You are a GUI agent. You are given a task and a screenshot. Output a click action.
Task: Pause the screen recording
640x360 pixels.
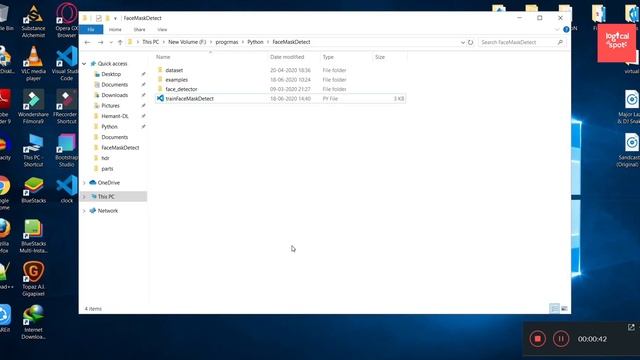click(561, 339)
